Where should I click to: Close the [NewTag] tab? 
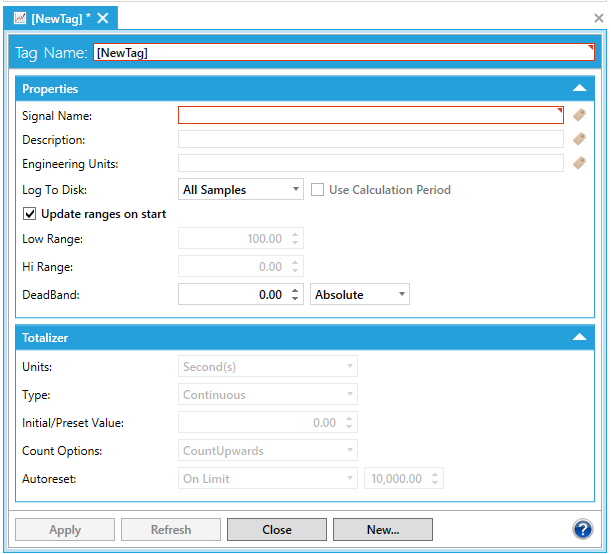(102, 18)
